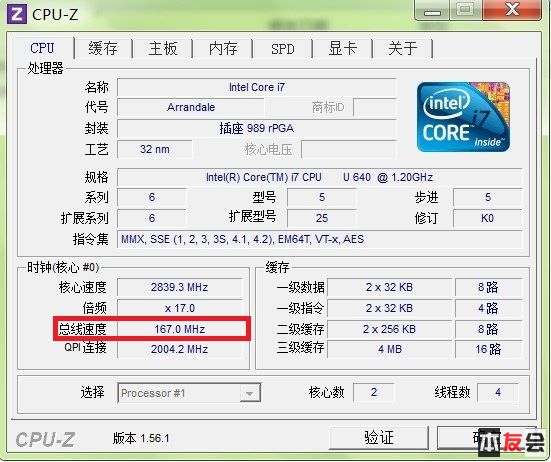Click the version text 版本 1.56.1
The image size is (551, 462).
(x=141, y=438)
